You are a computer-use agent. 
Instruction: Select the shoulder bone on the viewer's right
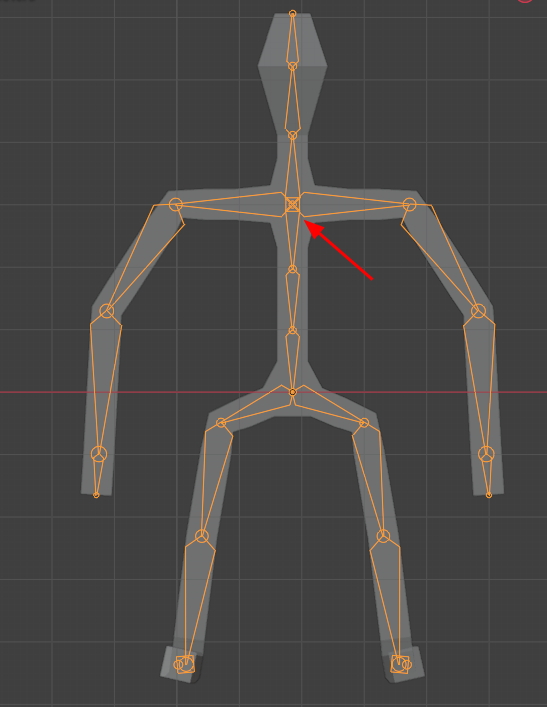tap(354, 205)
